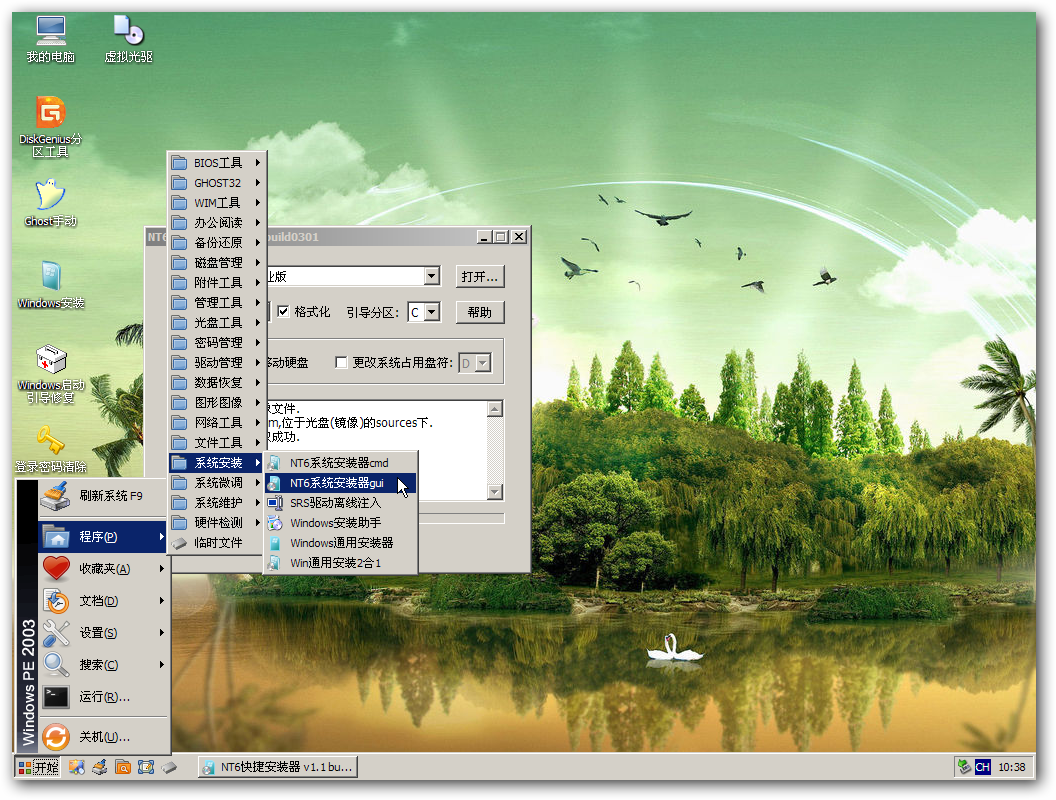Click the picture icon next to the 开始 button
The width and height of the screenshot is (1056, 800).
pos(77,766)
